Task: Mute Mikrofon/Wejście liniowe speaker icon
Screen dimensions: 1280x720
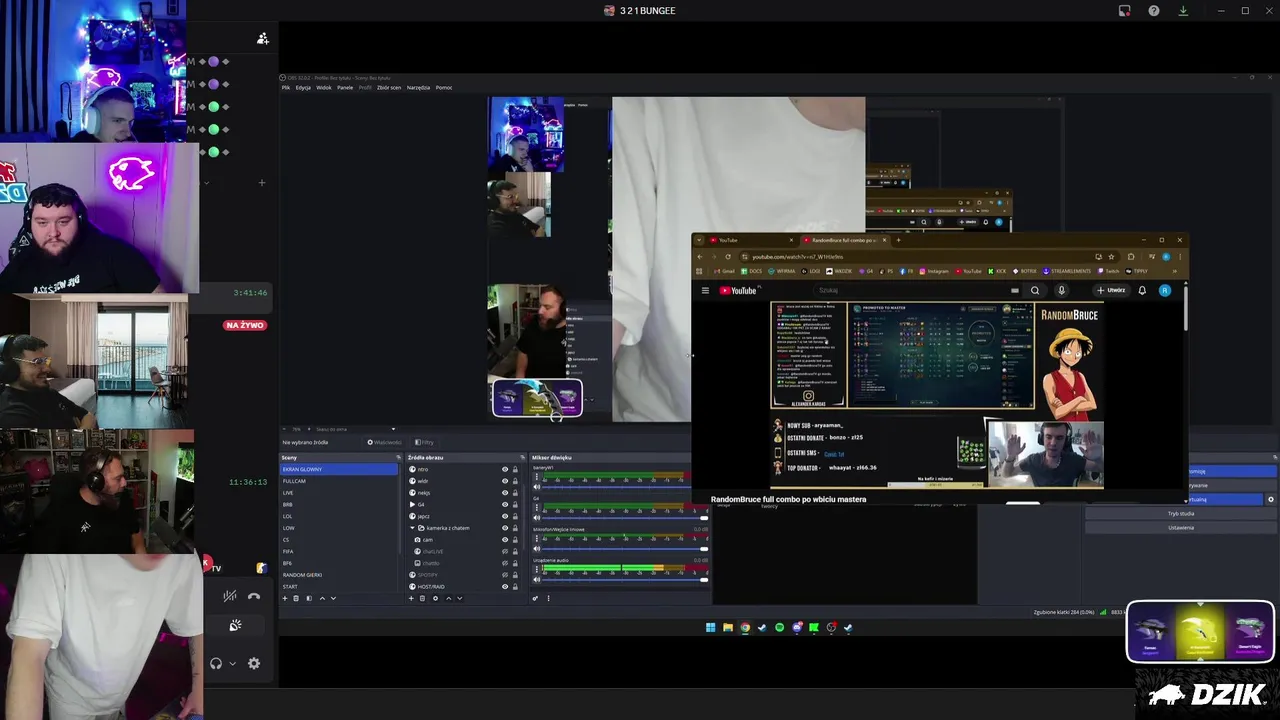Action: click(x=537, y=549)
